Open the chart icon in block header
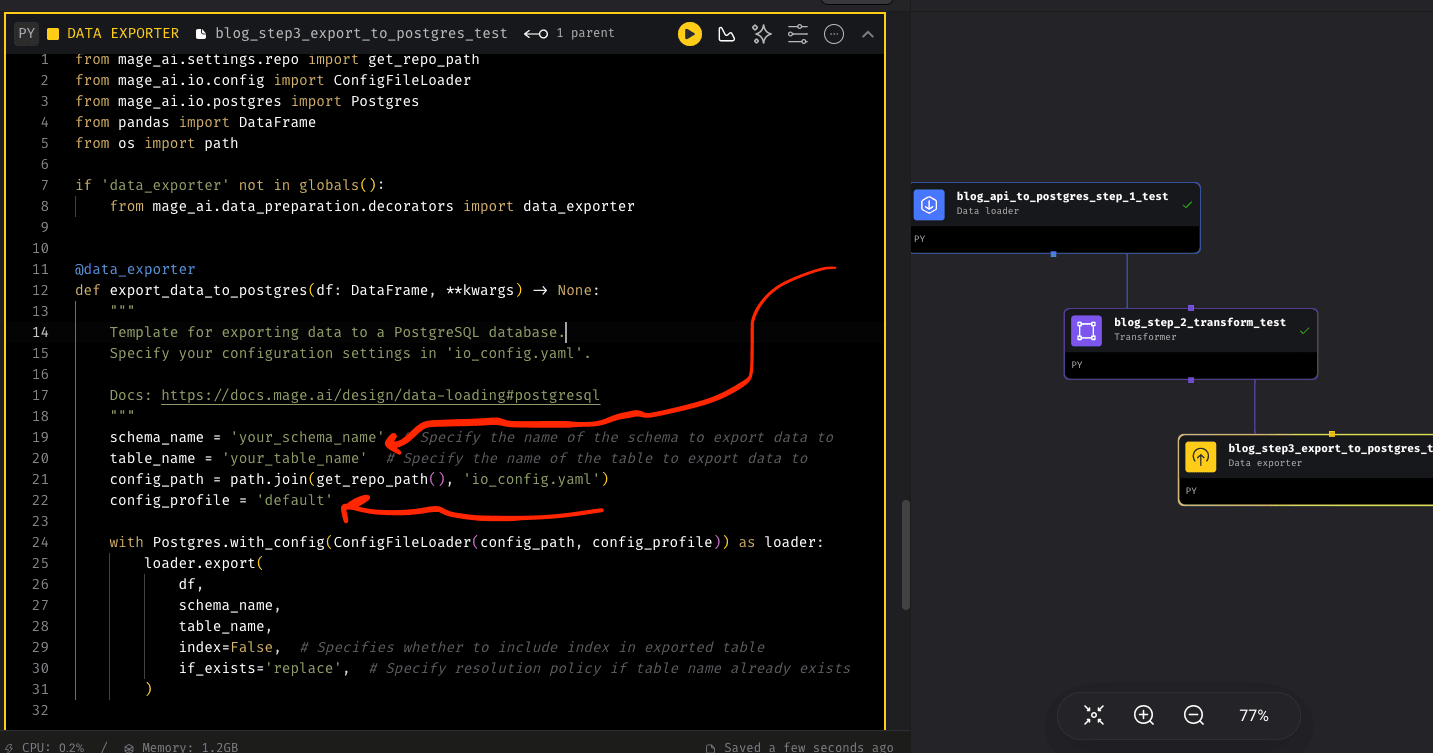 pyautogui.click(x=727, y=34)
